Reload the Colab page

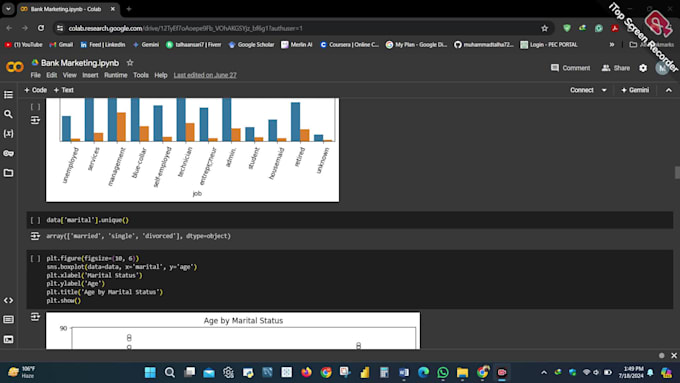[x=41, y=28]
